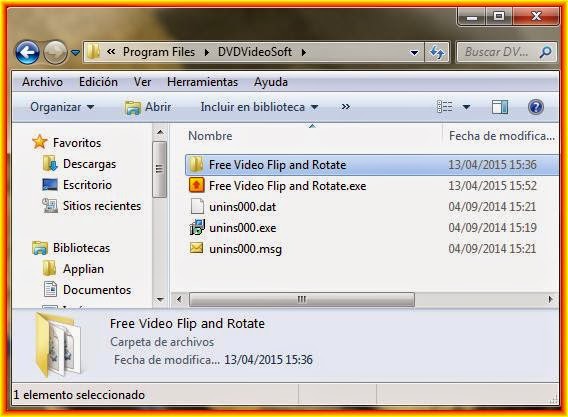
Task: Open the Edición menu
Action: point(98,82)
